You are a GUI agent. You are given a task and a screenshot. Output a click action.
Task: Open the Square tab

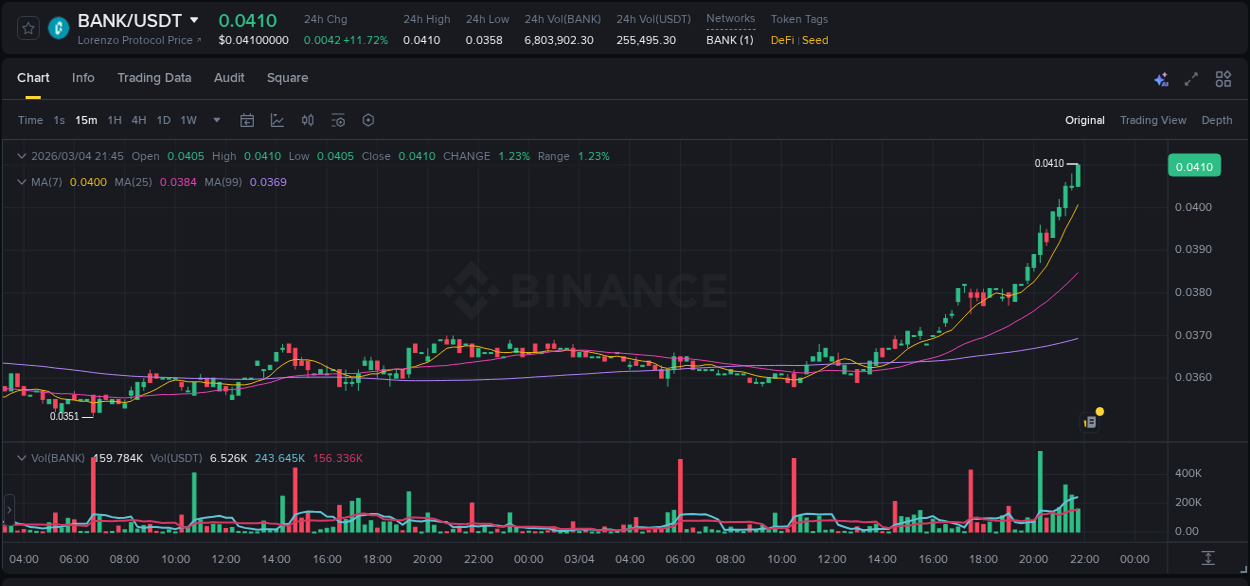(x=287, y=78)
